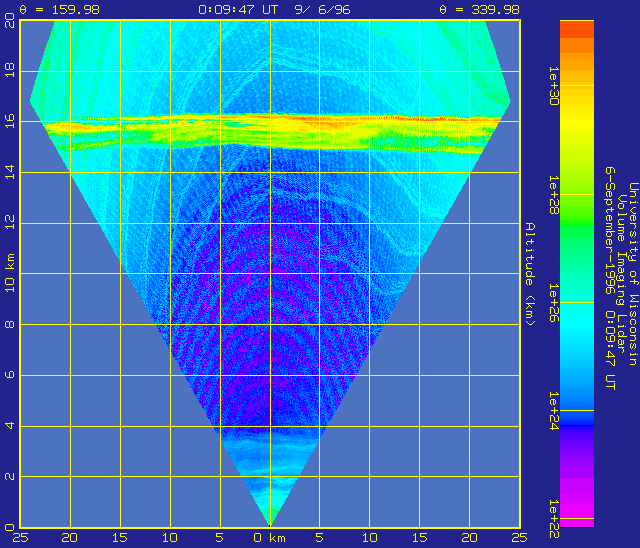Click the 25 label at right end of horizontal axis

(x=519, y=538)
